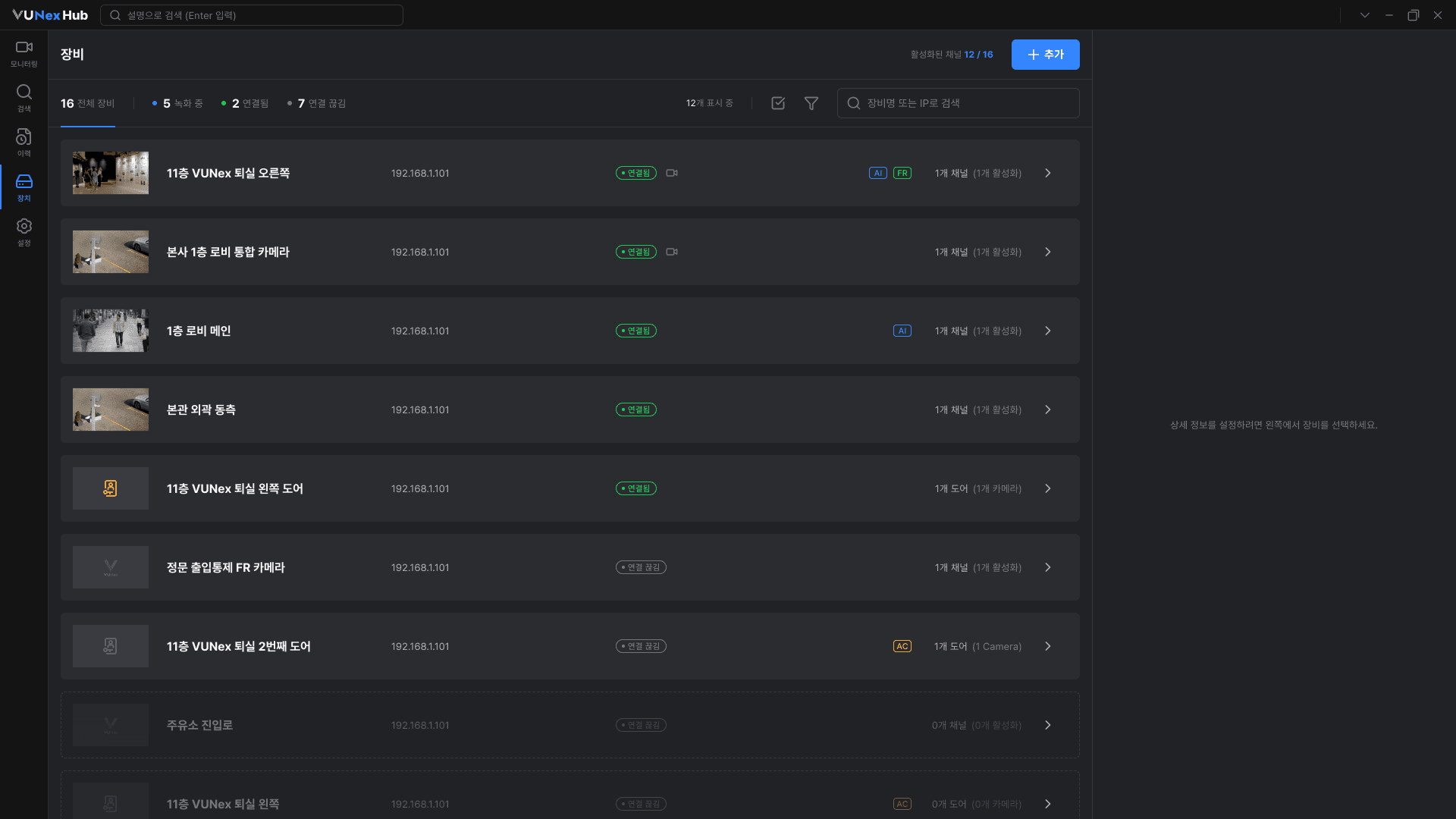This screenshot has height=819, width=1456.
Task: Expand details chevron for 1층 로비 메인
Action: (x=1048, y=331)
